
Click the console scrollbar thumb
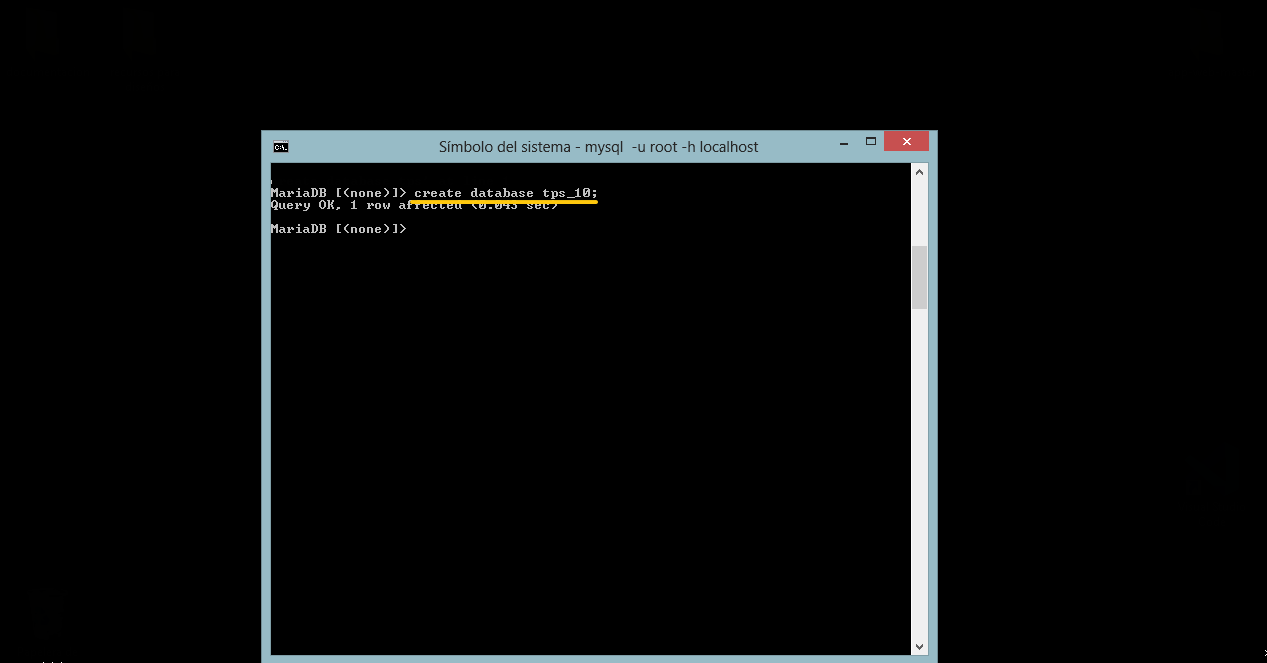click(x=918, y=277)
